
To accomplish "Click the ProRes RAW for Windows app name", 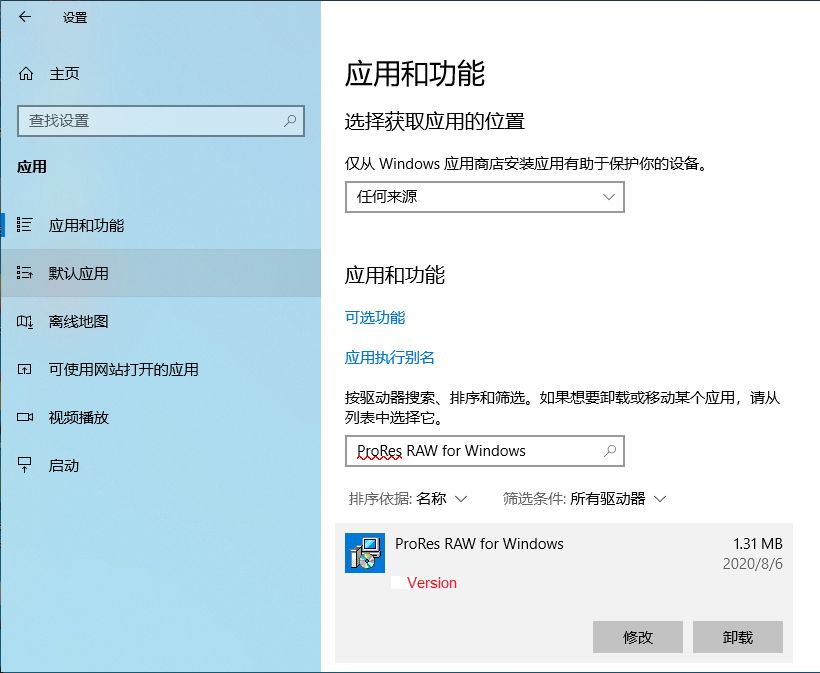I will tap(479, 544).
